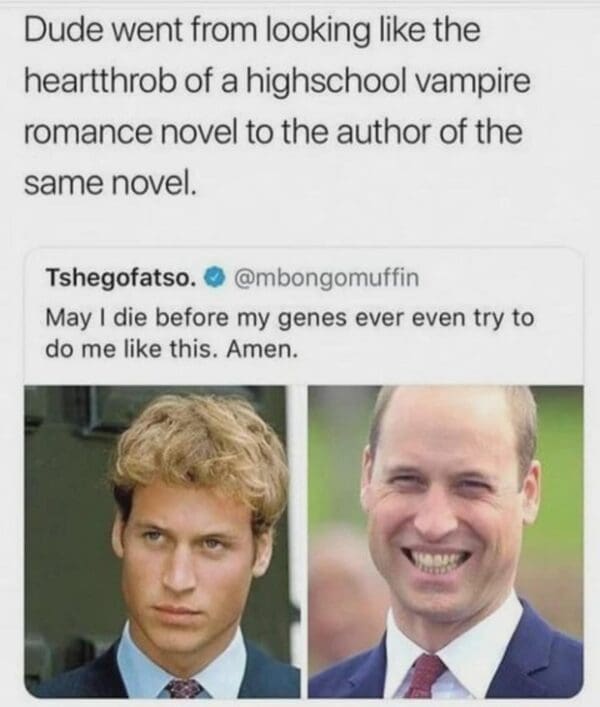Click the quoted tweet card header area
This screenshot has width=600, height=707.
tap(232, 278)
